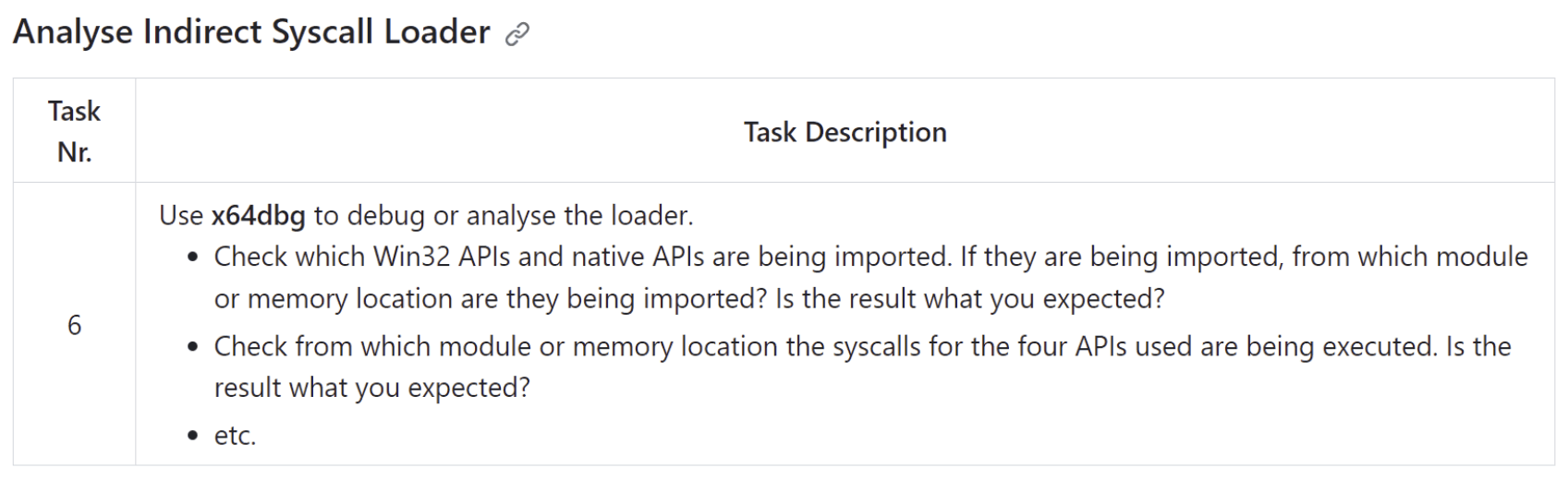Select the 'Task Nr.' column header

pos(74,130)
